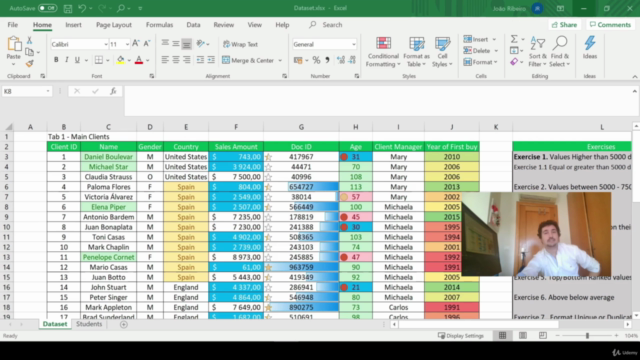Click the Align Left icon
640x360 pixels.
(165, 60)
